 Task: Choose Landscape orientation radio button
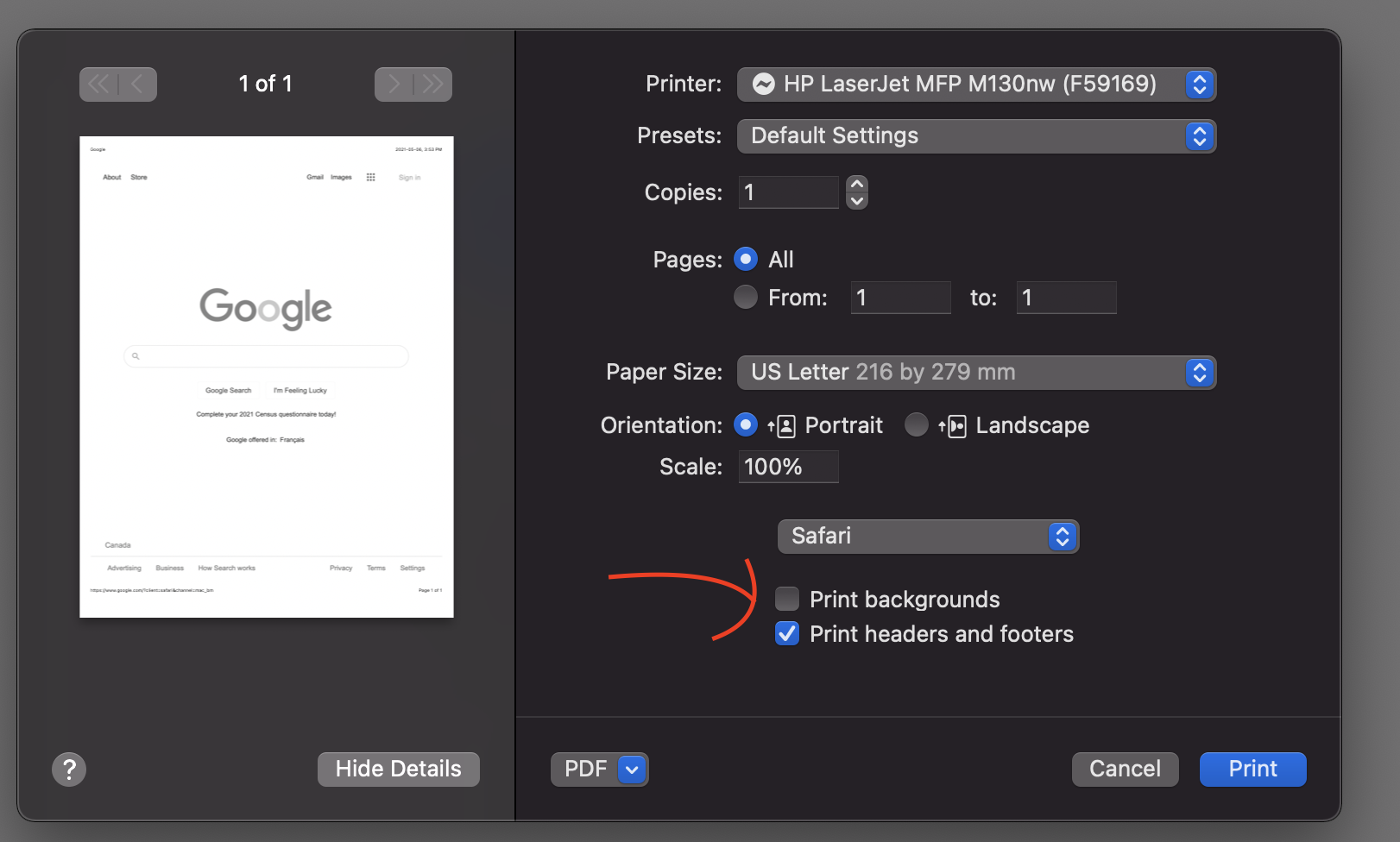917,424
